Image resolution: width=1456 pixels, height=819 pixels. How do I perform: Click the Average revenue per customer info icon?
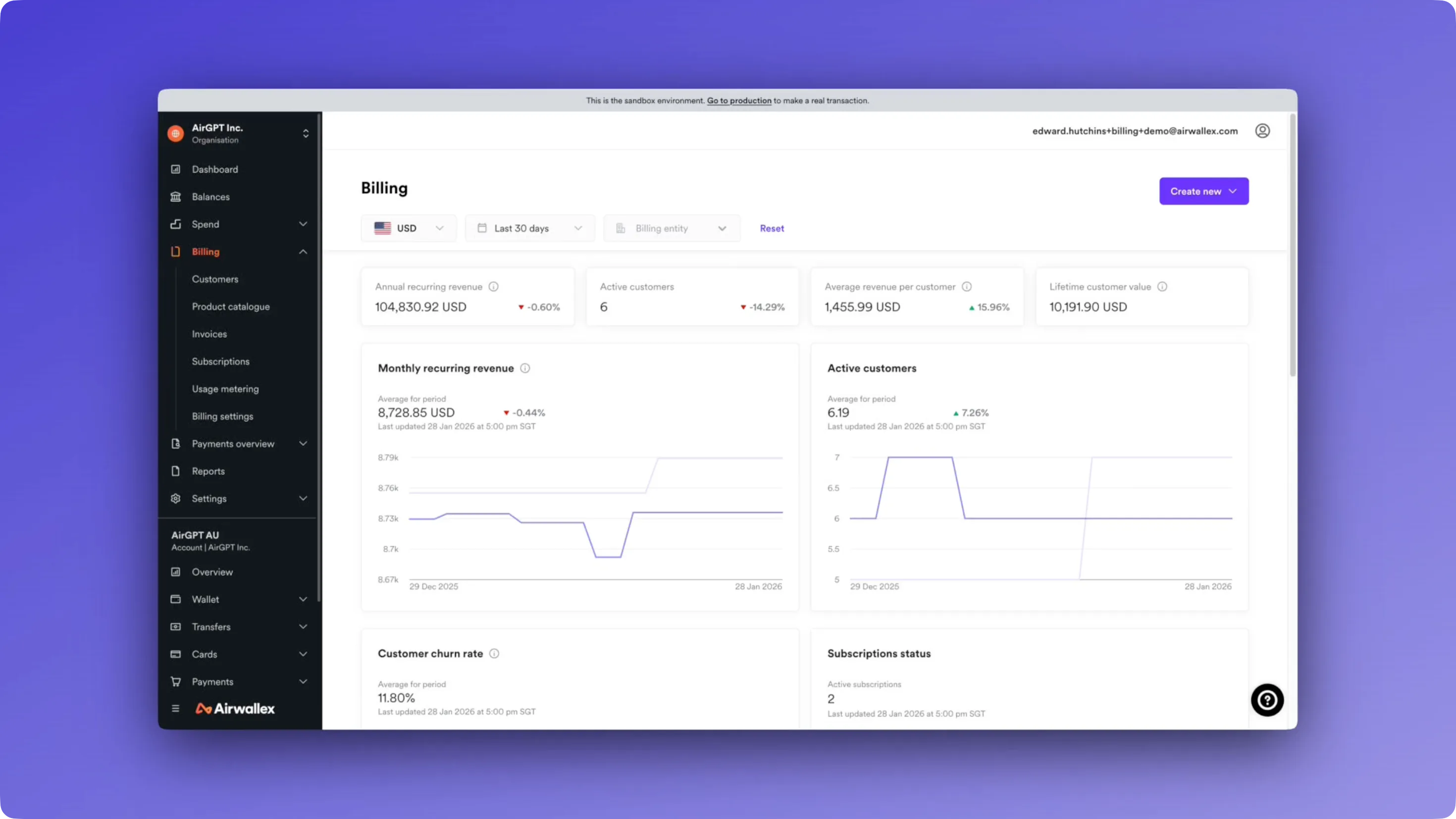coord(967,287)
